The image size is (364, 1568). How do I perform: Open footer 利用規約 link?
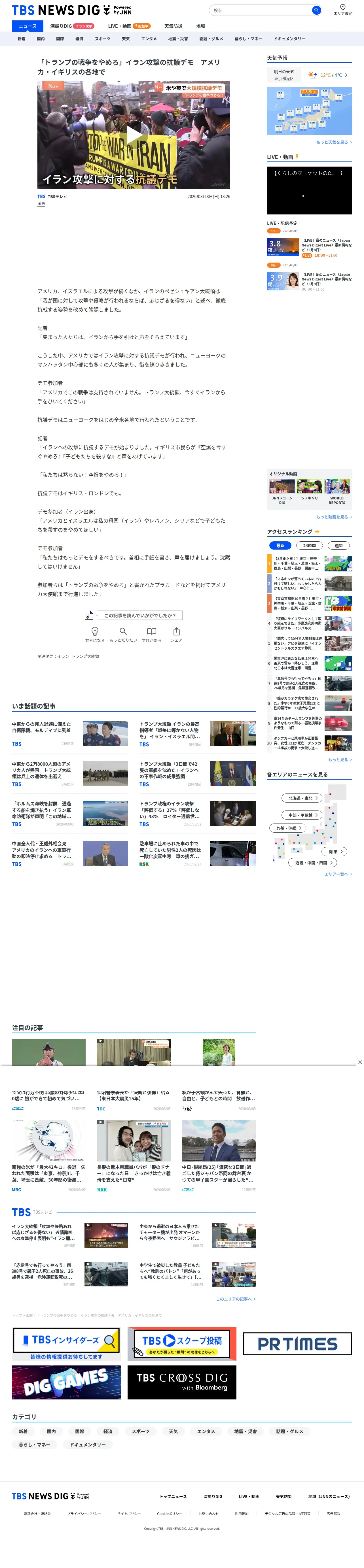click(x=242, y=1513)
